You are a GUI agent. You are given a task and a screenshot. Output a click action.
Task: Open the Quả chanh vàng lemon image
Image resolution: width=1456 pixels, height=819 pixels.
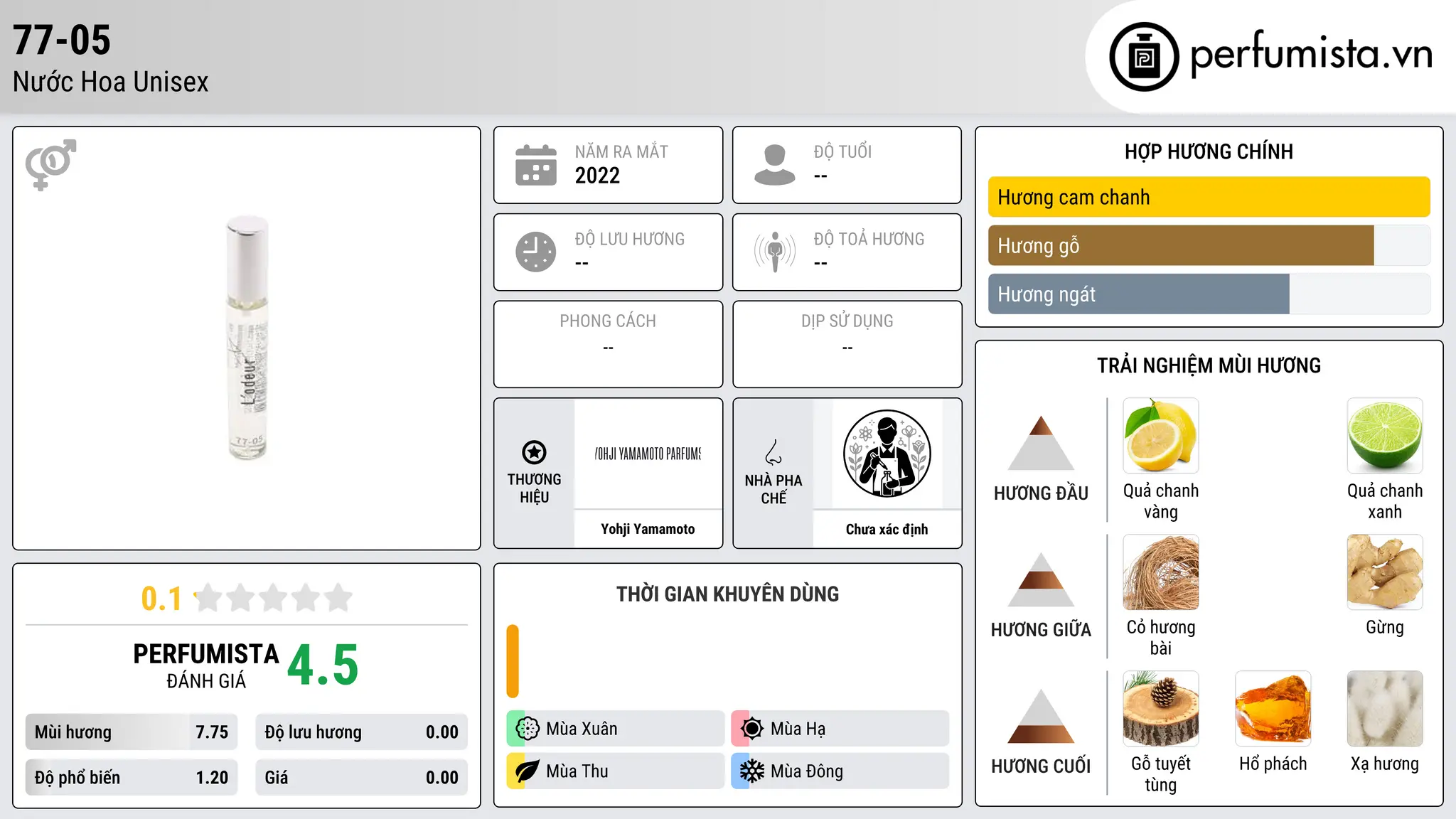tap(1161, 436)
